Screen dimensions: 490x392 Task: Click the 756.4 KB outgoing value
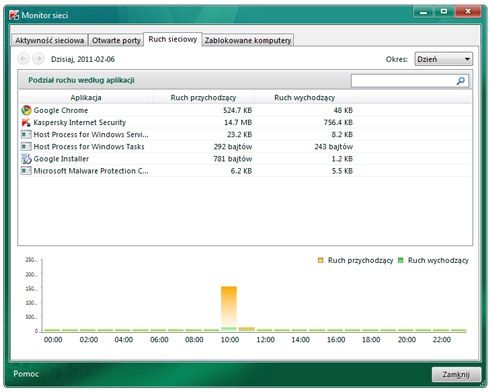pos(338,123)
